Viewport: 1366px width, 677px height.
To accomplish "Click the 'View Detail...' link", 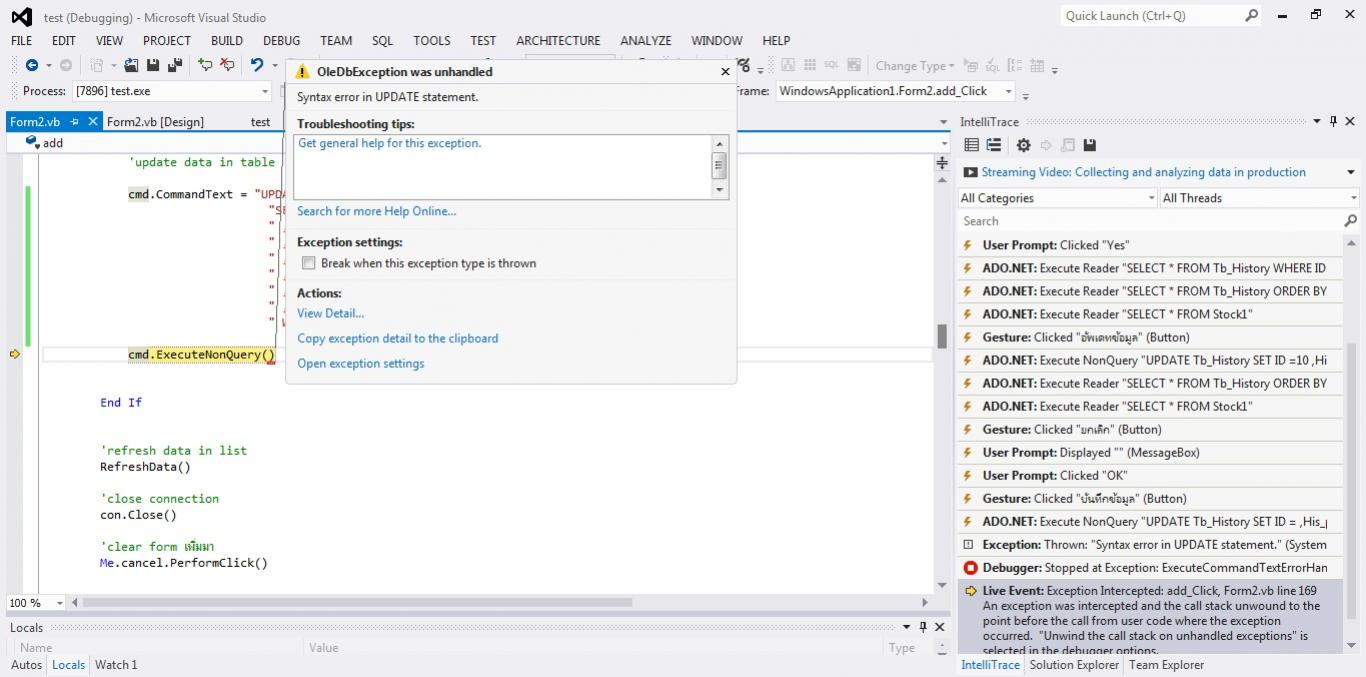I will click(x=330, y=314).
